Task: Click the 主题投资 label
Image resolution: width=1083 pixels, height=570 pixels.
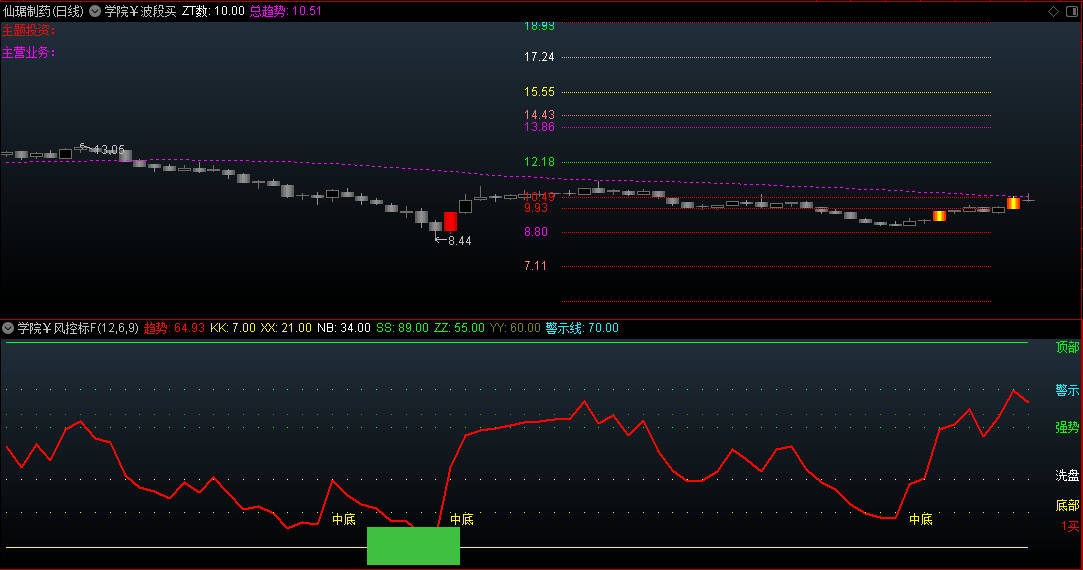Action: (28, 30)
